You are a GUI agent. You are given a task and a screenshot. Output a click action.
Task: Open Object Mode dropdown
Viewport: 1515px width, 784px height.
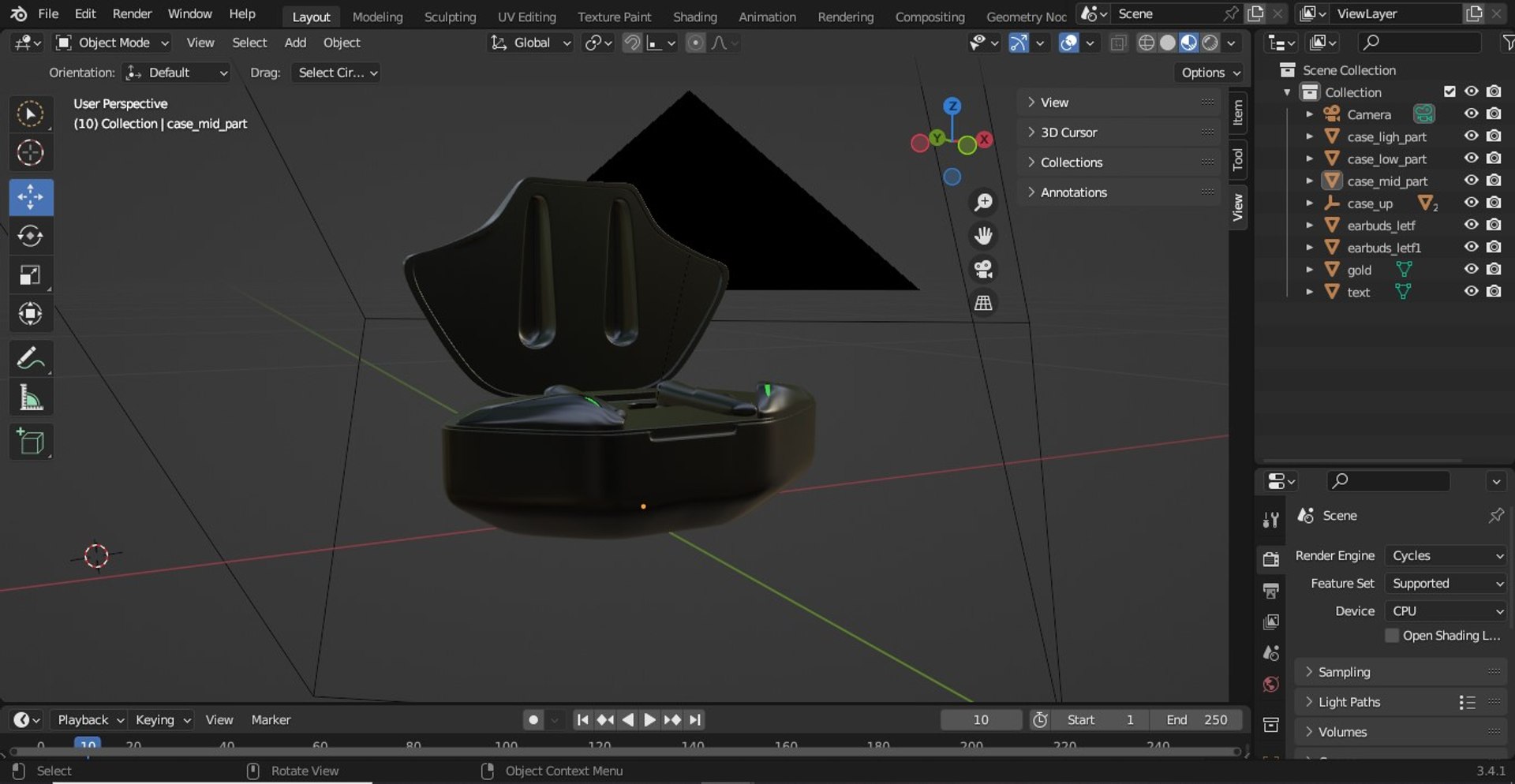click(113, 43)
